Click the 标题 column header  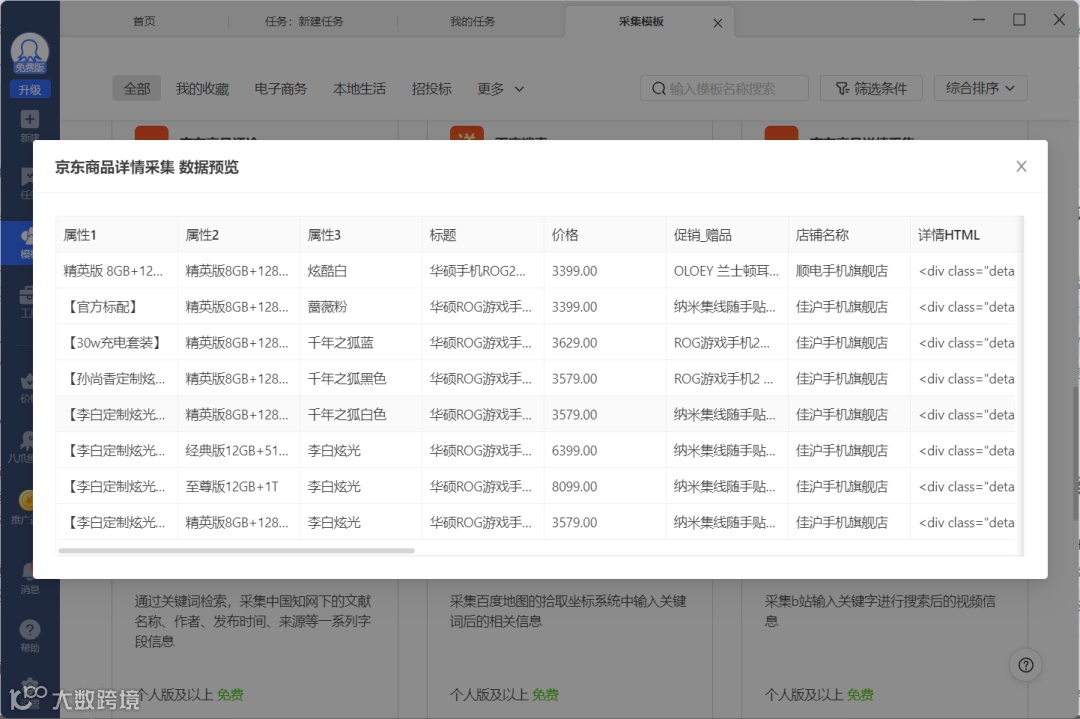[x=483, y=235]
